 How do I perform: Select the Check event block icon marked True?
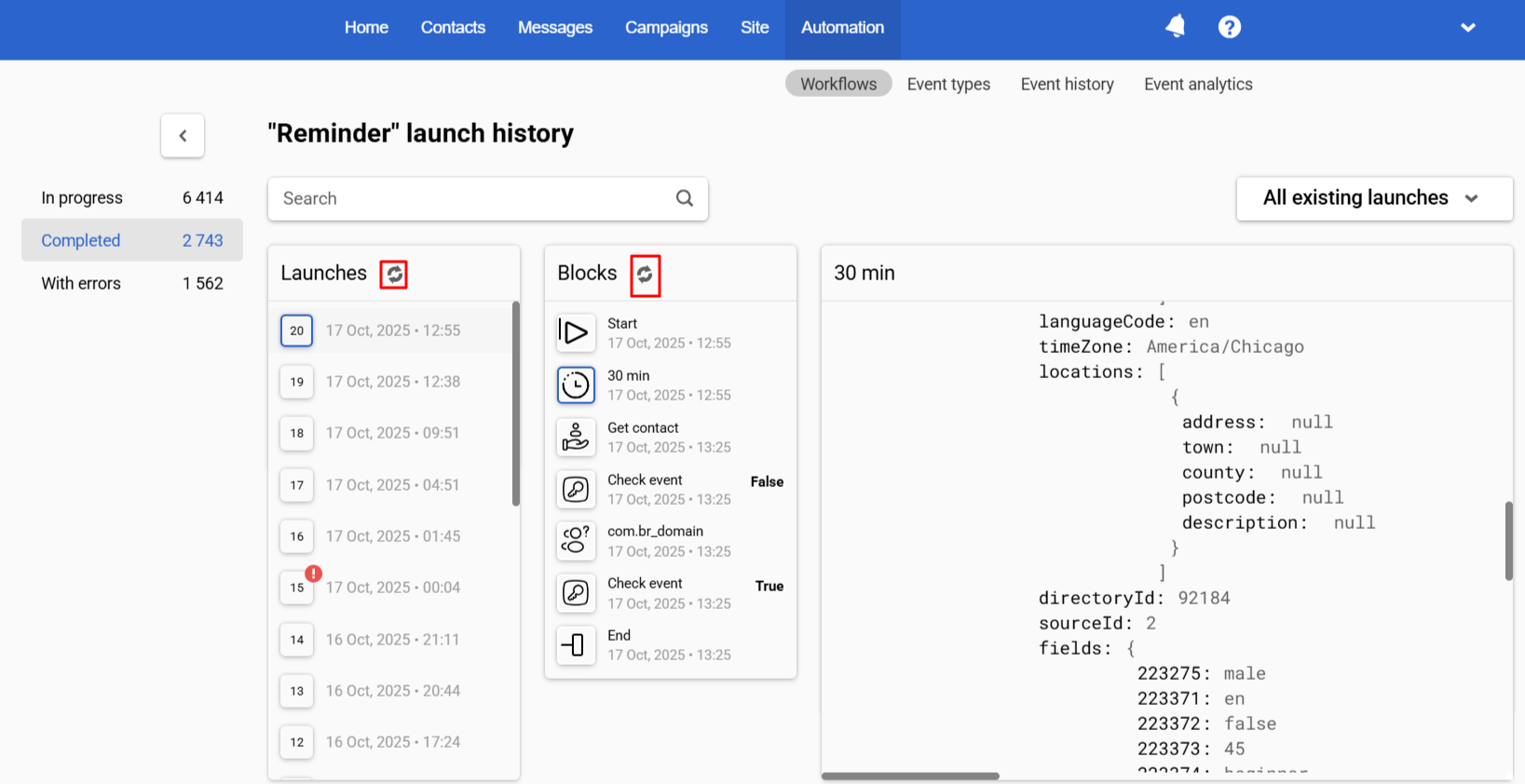tap(576, 592)
